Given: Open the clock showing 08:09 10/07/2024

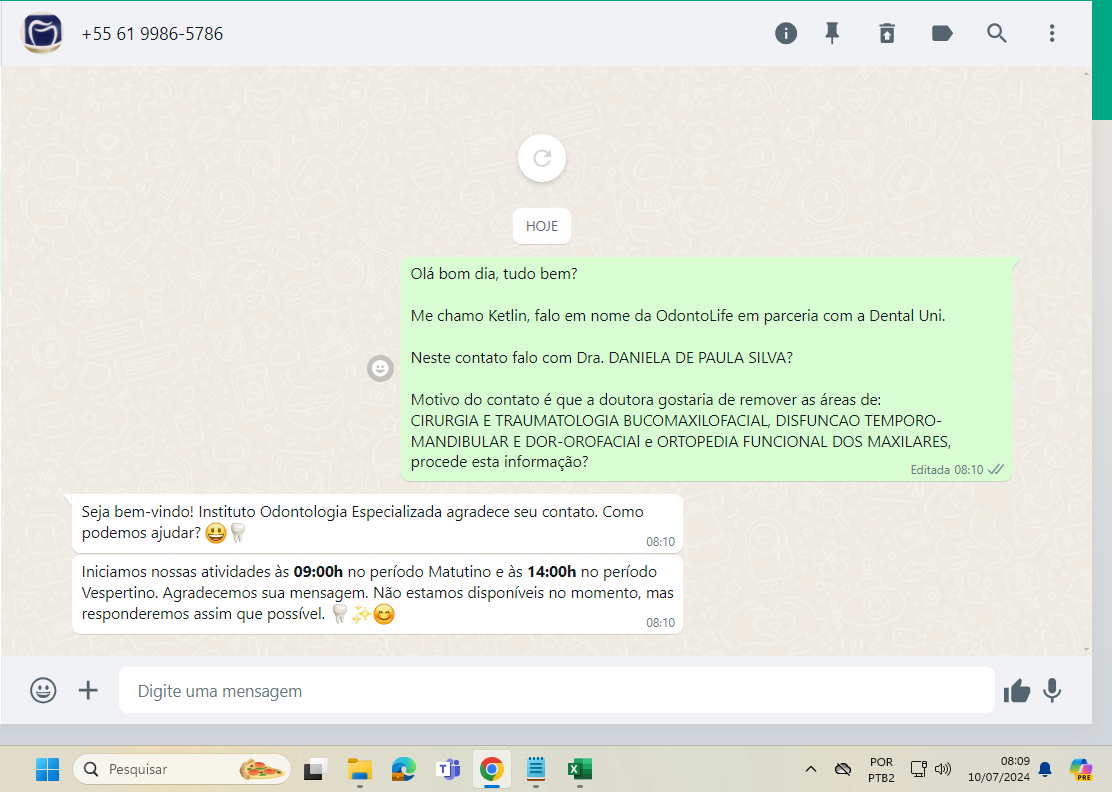Looking at the screenshot, I should click(999, 769).
